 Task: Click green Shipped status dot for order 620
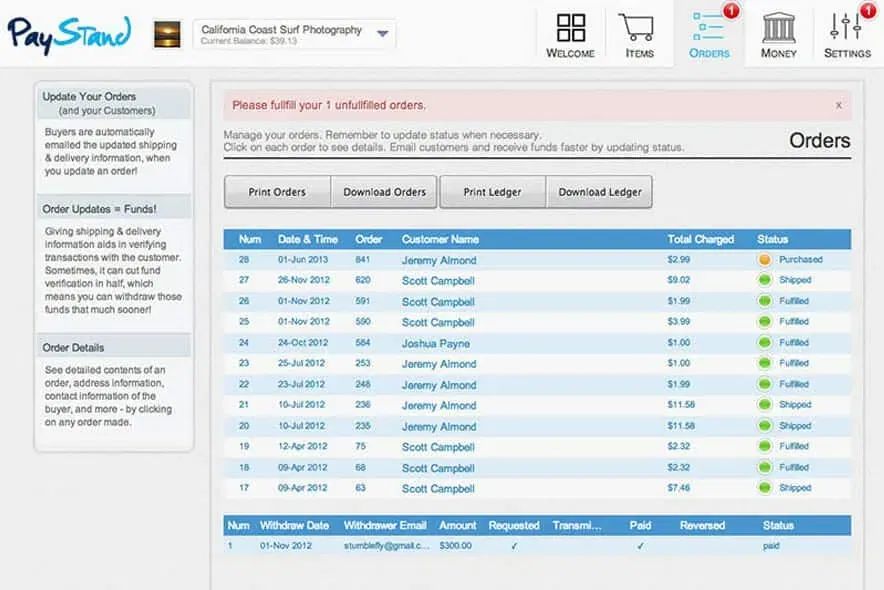[765, 281]
